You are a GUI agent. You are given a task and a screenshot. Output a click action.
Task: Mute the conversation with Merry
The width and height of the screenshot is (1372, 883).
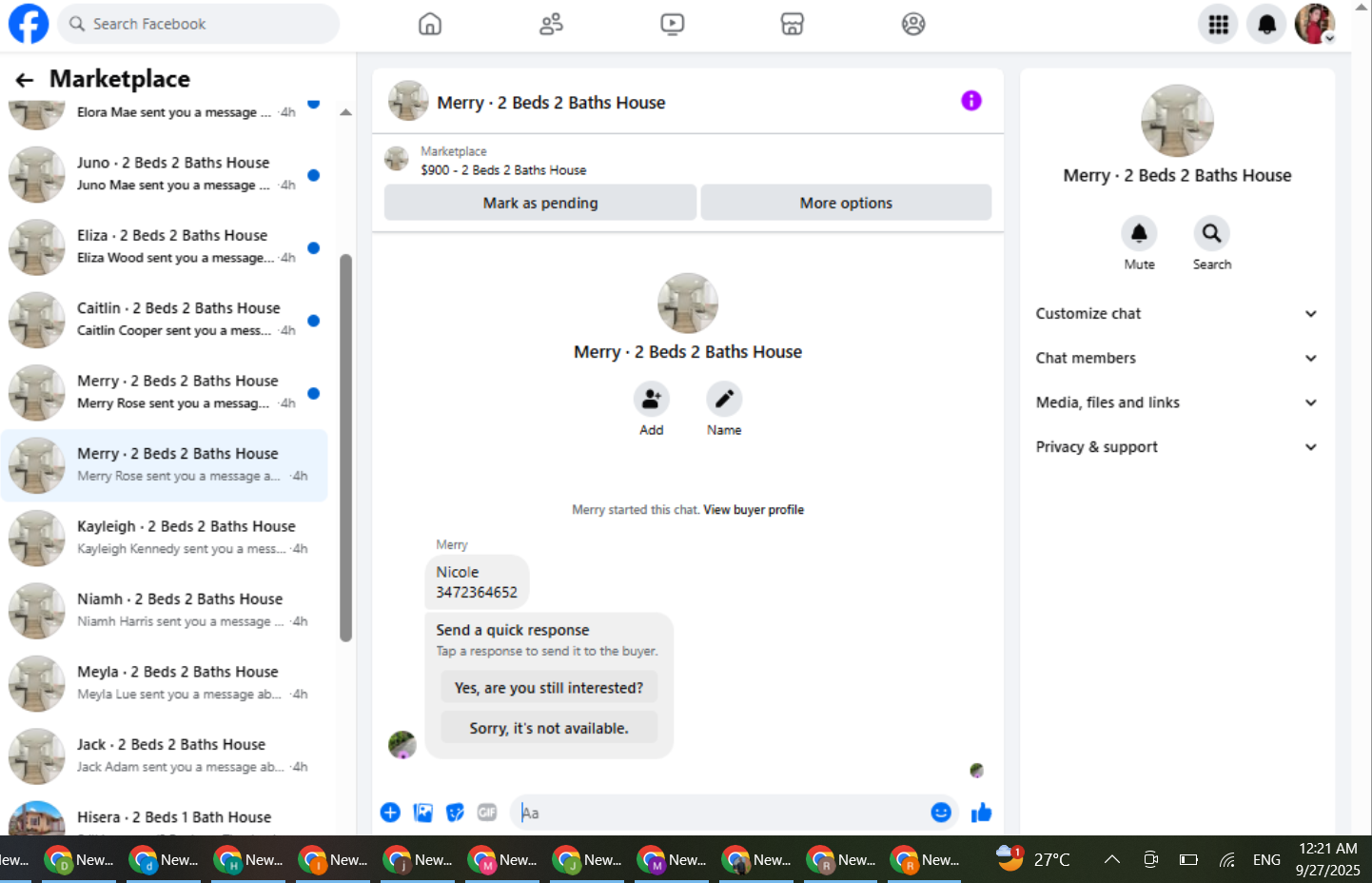click(x=1139, y=233)
